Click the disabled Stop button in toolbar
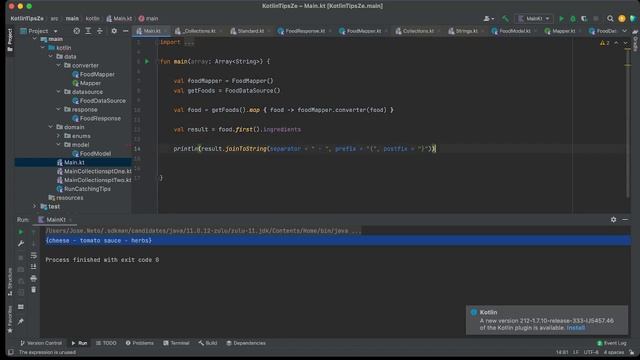640x360 pixels. click(x=596, y=18)
